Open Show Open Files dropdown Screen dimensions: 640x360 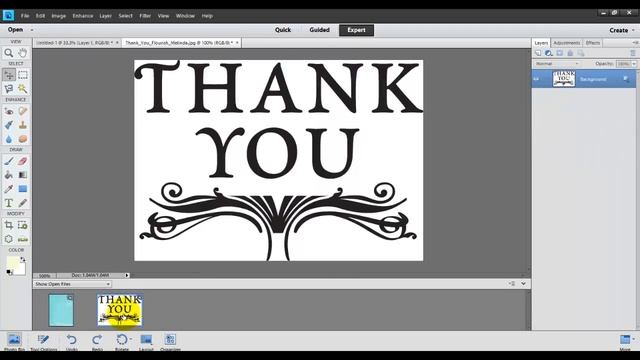click(x=72, y=284)
